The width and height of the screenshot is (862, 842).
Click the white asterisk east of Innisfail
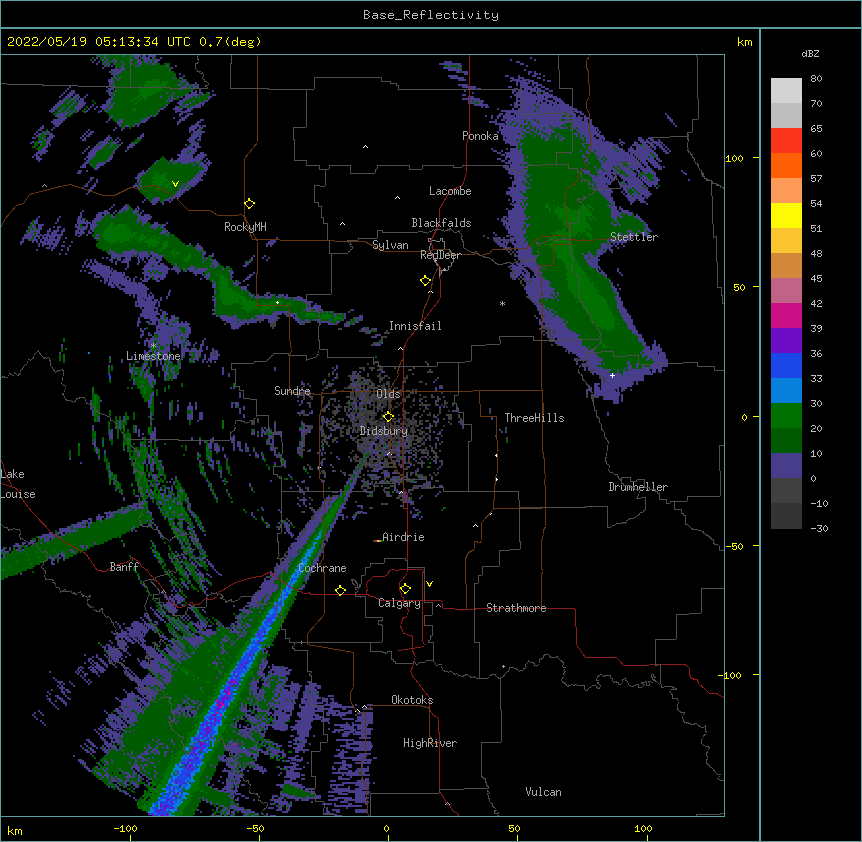[x=502, y=303]
